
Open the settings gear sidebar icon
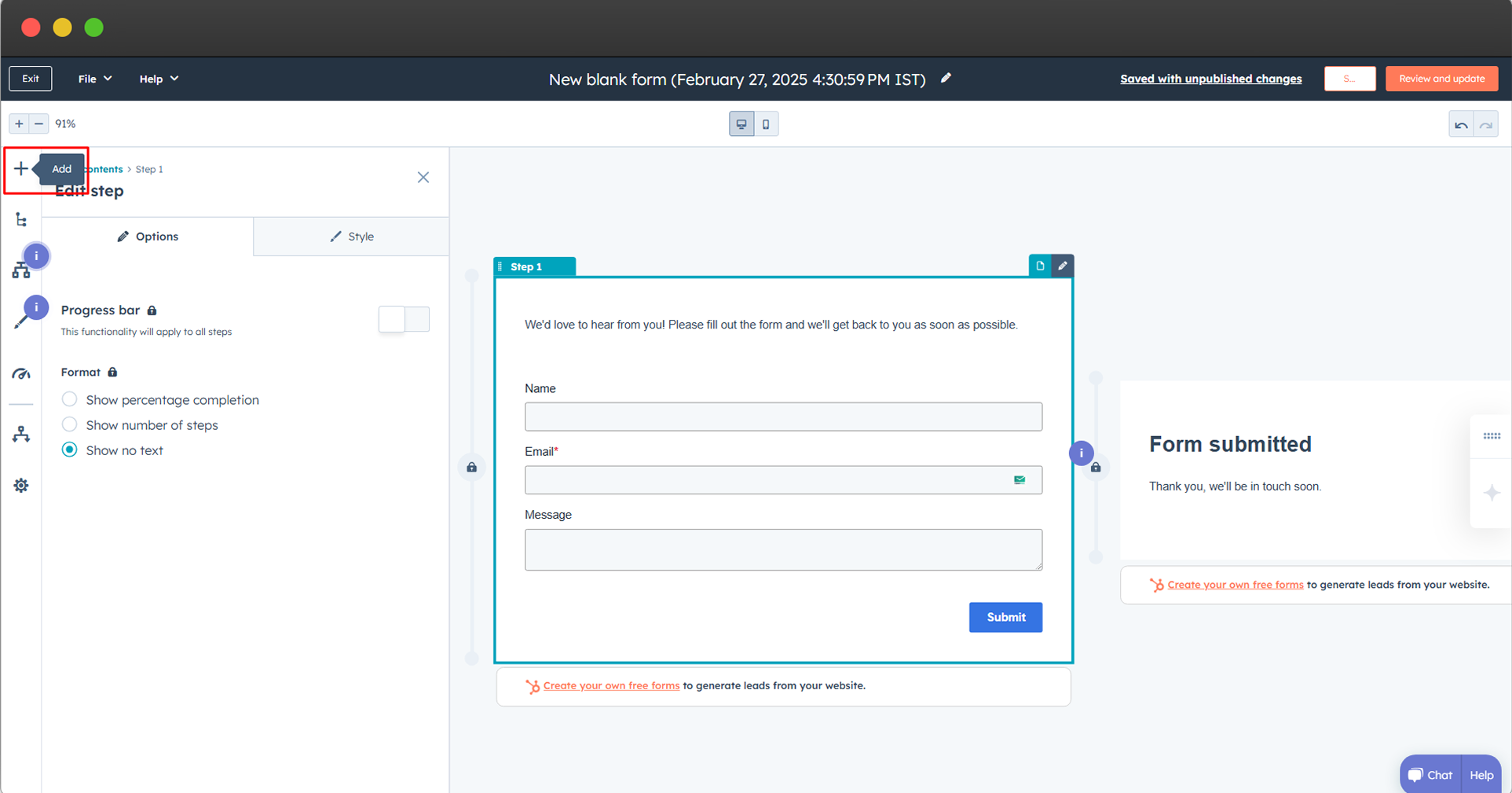click(x=21, y=486)
